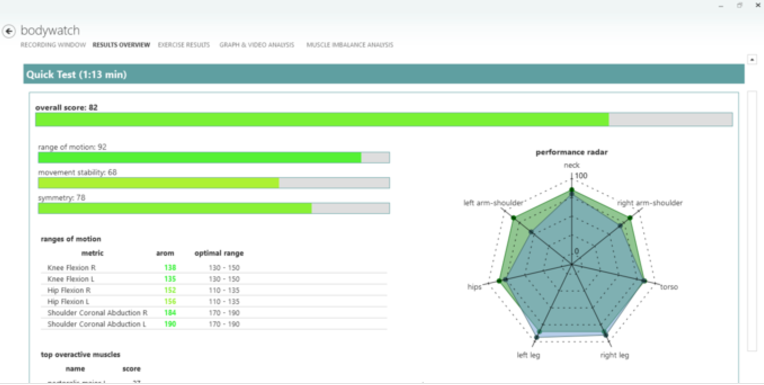Open the Recording Window tab
Image resolution: width=764 pixels, height=385 pixels.
(53, 45)
